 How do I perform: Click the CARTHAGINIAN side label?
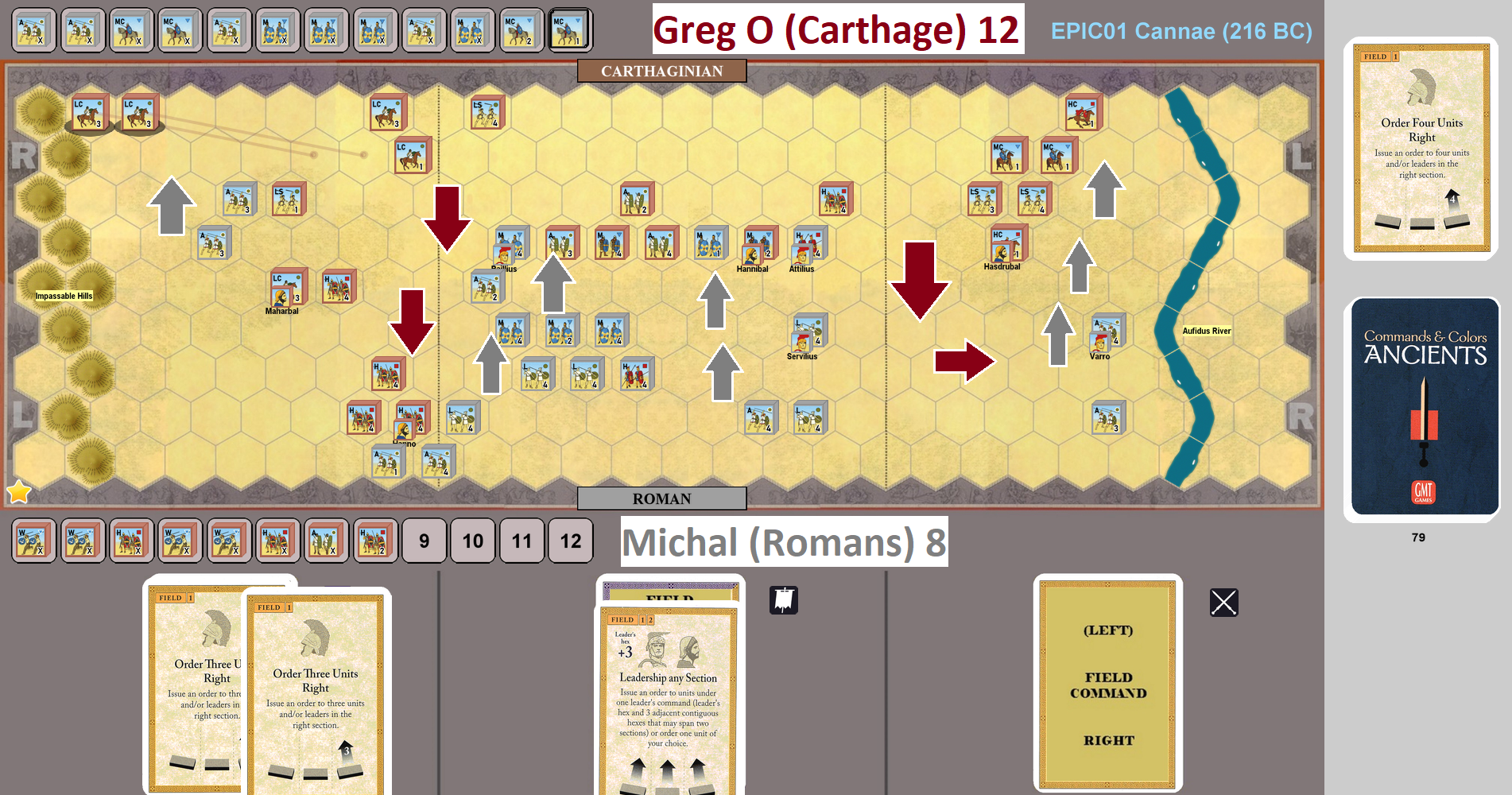point(661,72)
